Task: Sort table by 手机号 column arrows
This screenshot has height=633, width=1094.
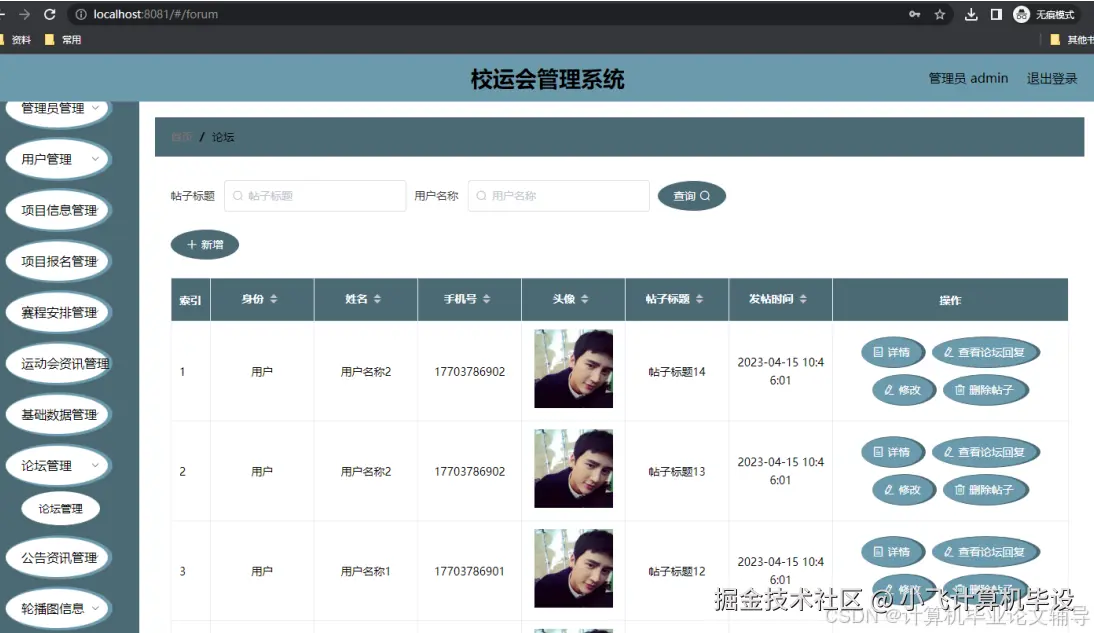Action: pos(486,299)
